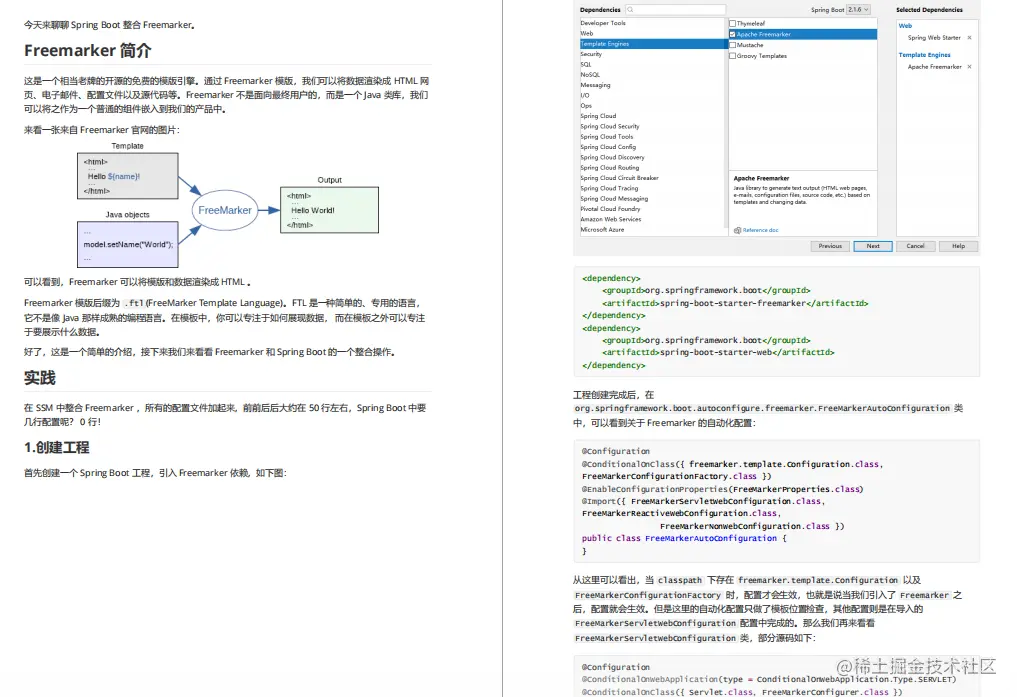Select the Template Engines category
This screenshot has height=697, width=1017.
pyautogui.click(x=600, y=43)
